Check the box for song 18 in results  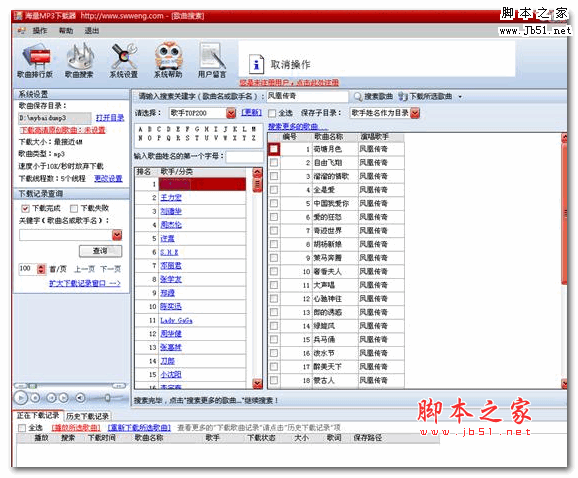(274, 380)
